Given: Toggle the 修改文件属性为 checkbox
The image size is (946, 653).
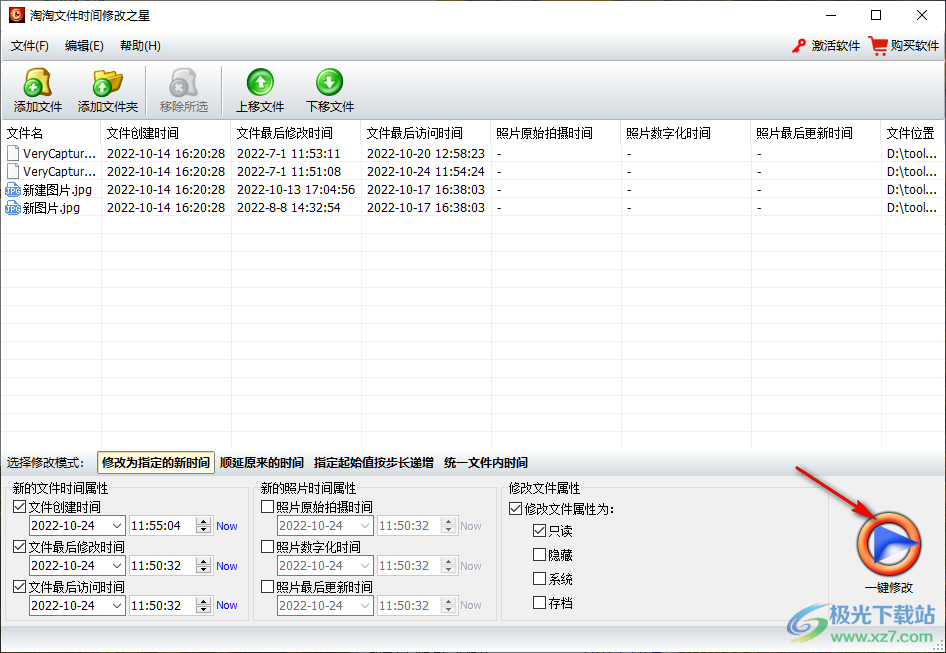Looking at the screenshot, I should tap(515, 509).
